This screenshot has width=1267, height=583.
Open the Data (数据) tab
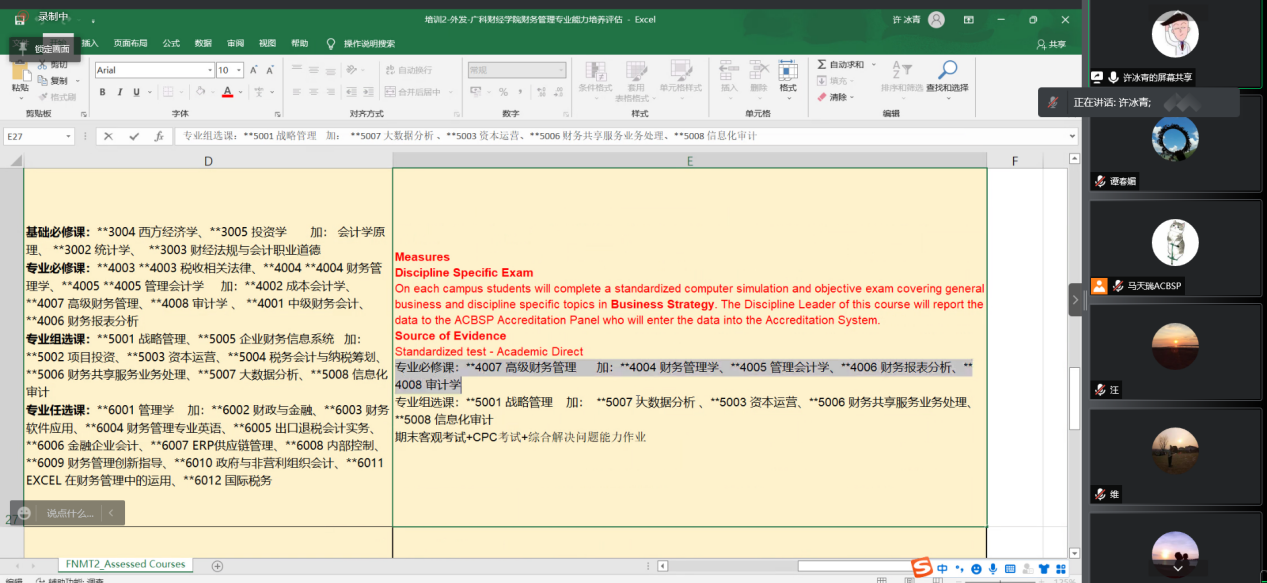coord(203,43)
